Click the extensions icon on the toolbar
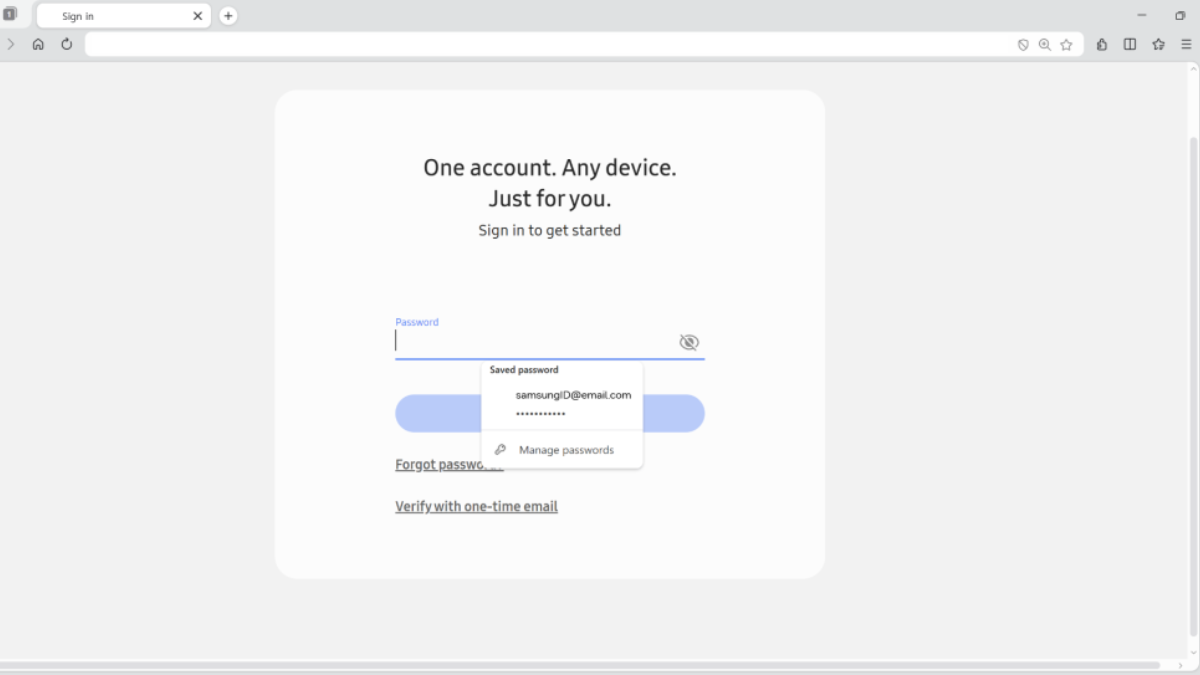This screenshot has height=675, width=1200. click(x=1101, y=44)
